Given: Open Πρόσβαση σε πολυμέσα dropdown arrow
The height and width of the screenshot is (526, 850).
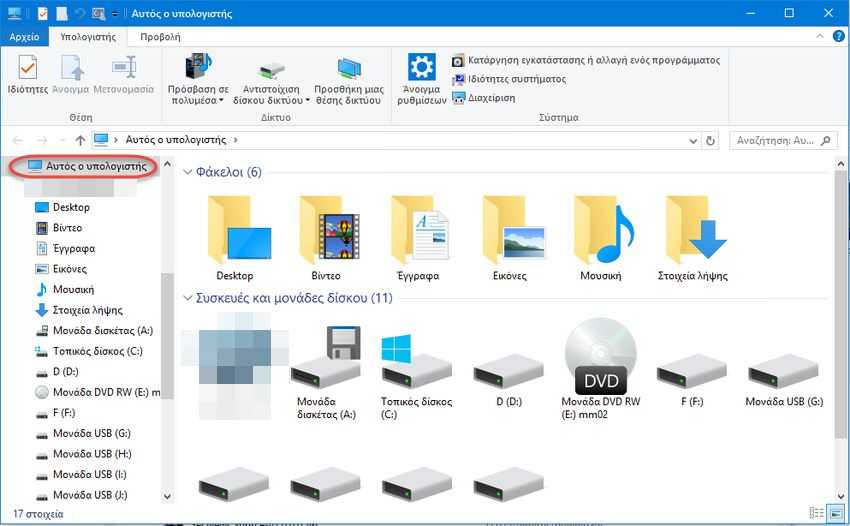Looking at the screenshot, I should point(221,101).
